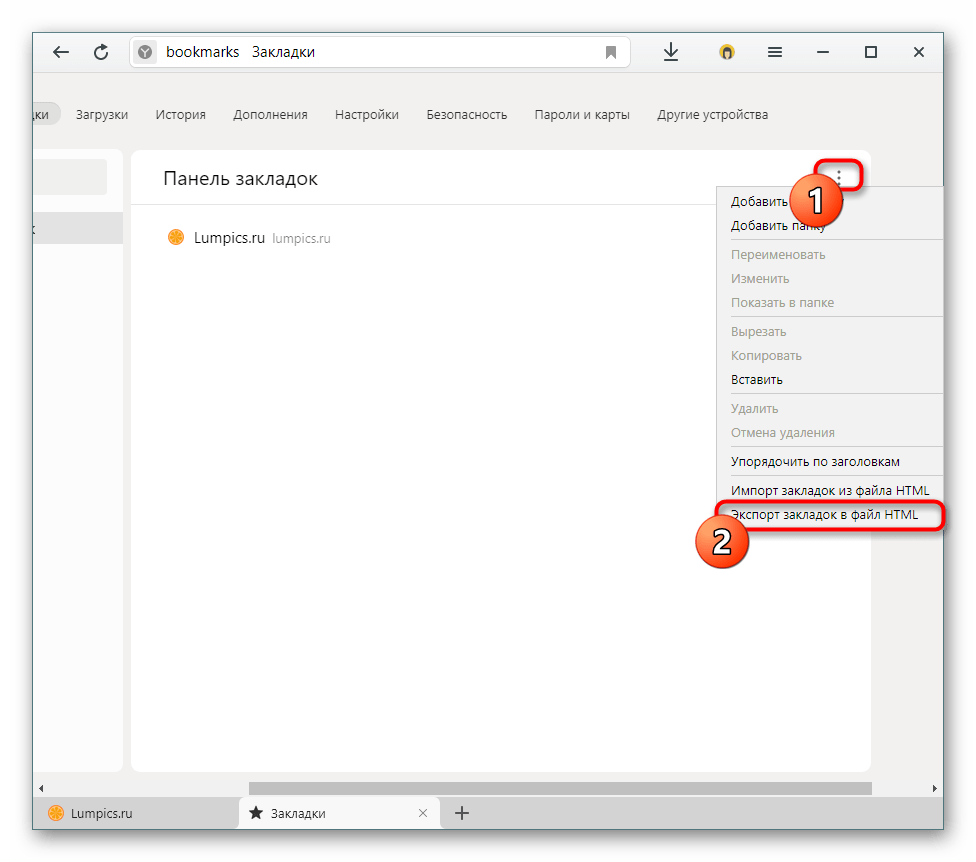Switch to История section
The image size is (976, 862).
tap(180, 115)
